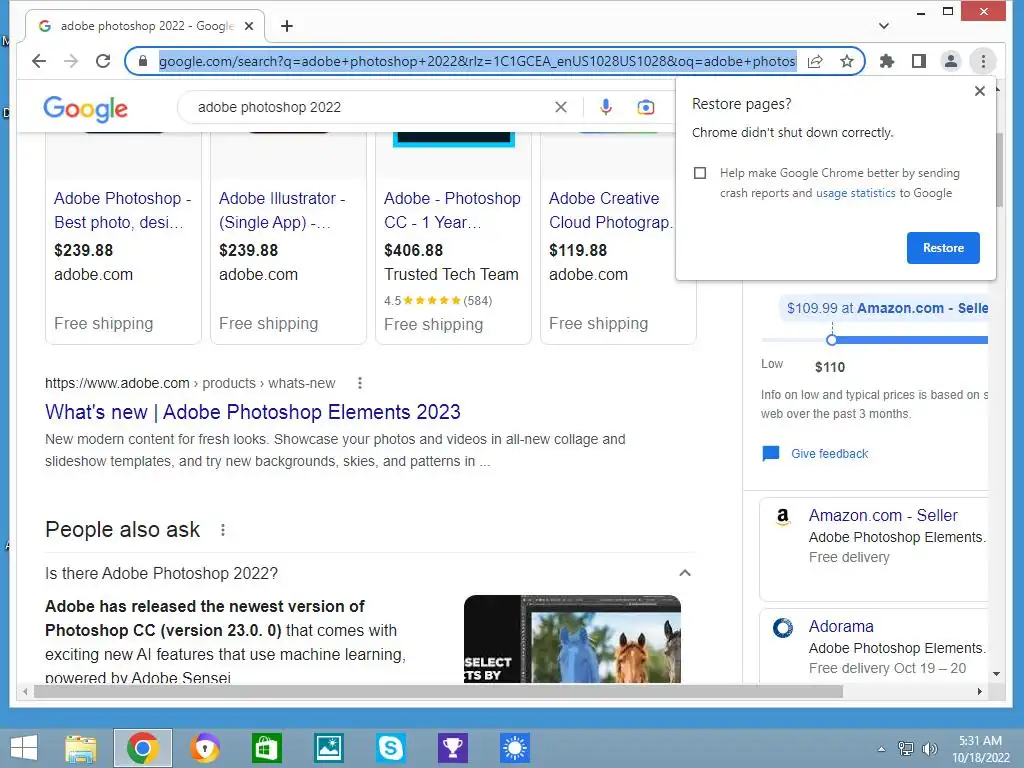The height and width of the screenshot is (768, 1024).
Task: Open Windows Start menu
Action: click(24, 748)
